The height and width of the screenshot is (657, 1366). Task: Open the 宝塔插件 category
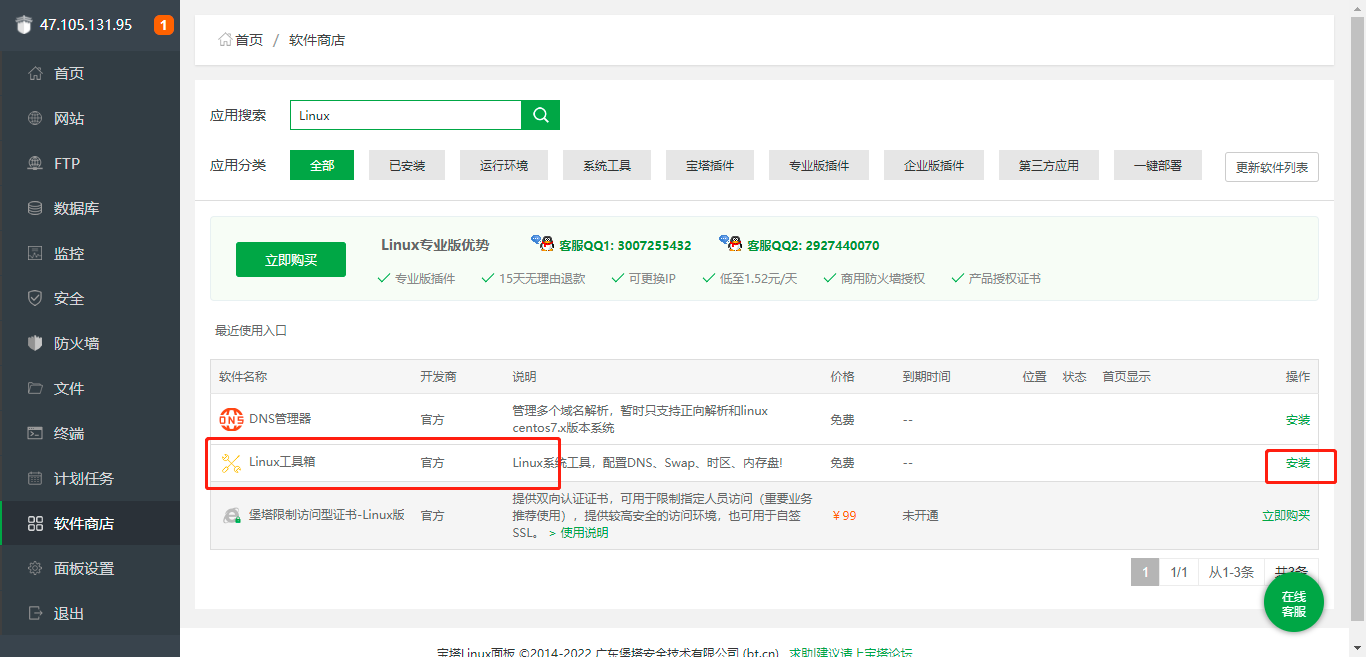[x=710, y=165]
